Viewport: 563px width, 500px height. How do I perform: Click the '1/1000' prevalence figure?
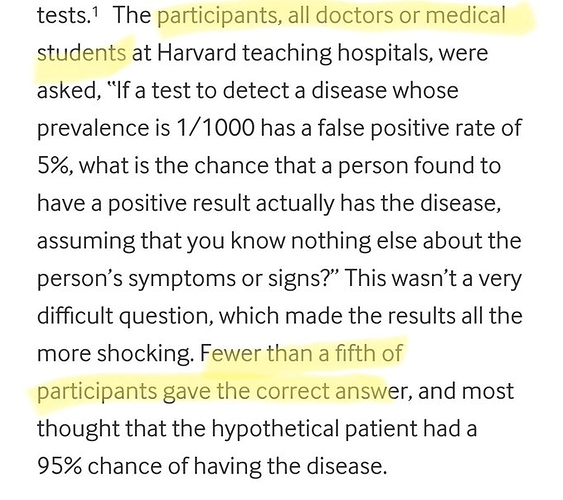(215, 128)
